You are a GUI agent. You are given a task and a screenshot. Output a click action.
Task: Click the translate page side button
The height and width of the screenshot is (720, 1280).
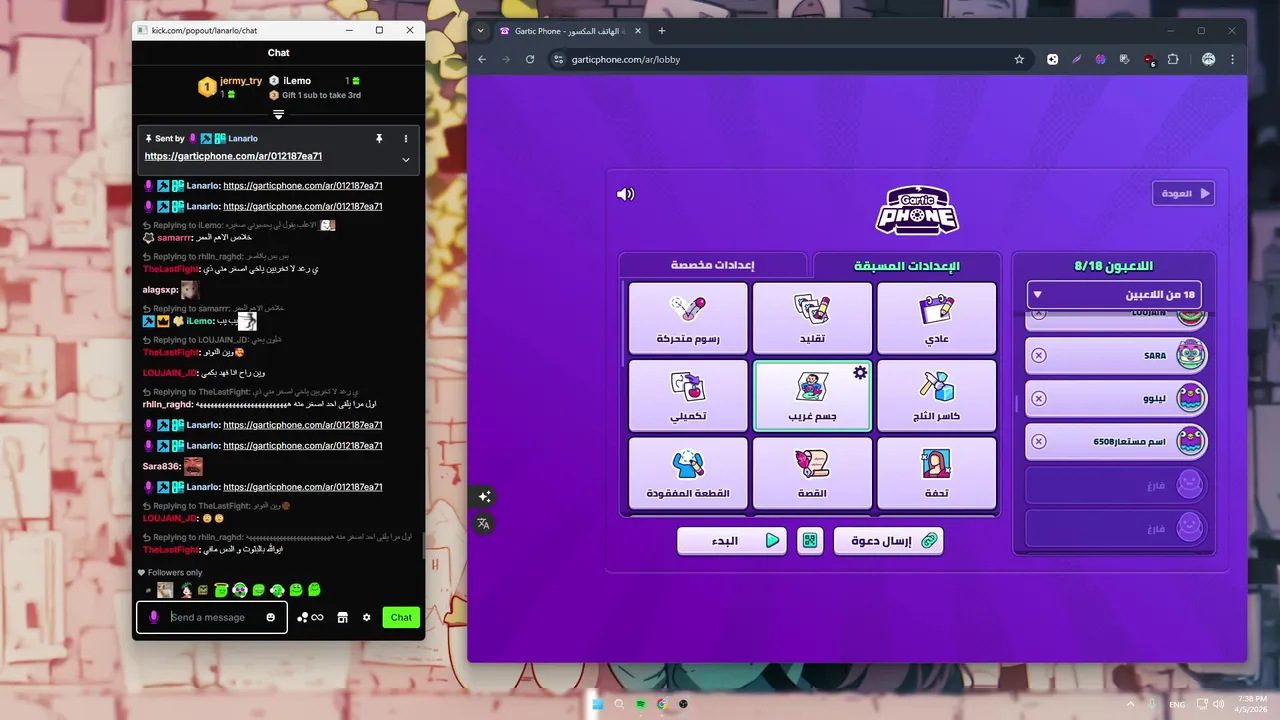484,523
